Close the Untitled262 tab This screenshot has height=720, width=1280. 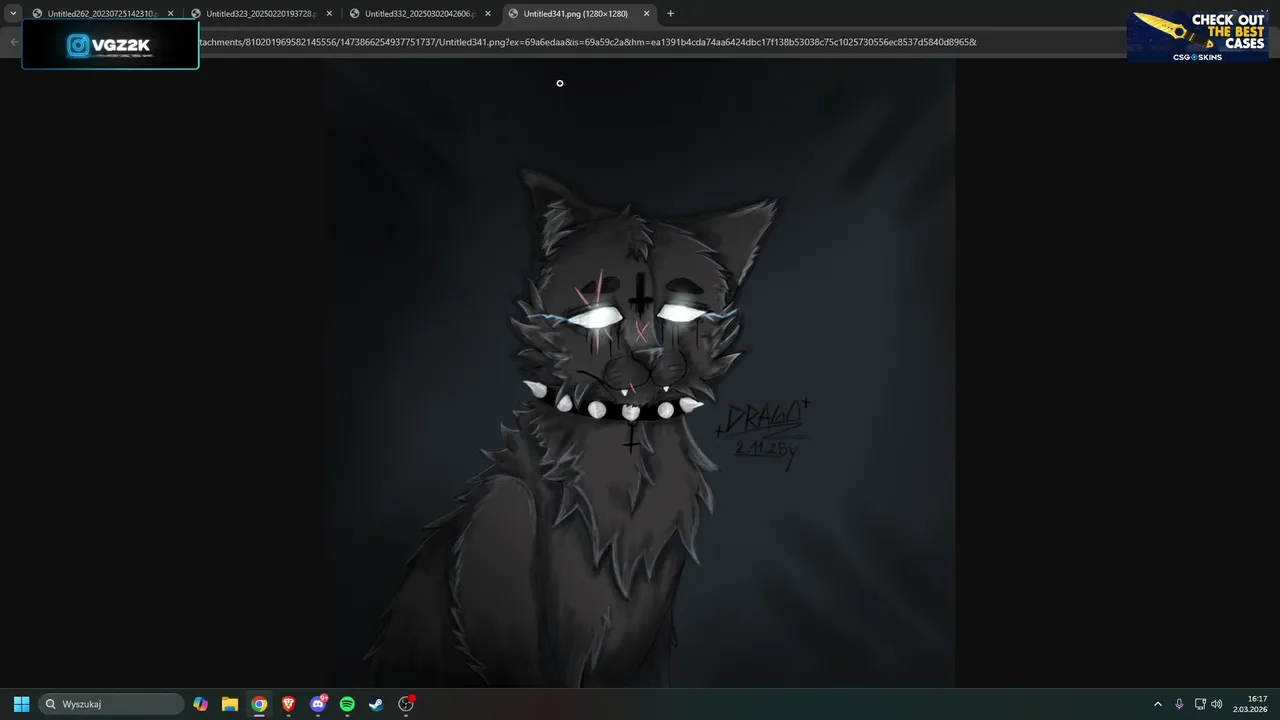pyautogui.click(x=170, y=14)
